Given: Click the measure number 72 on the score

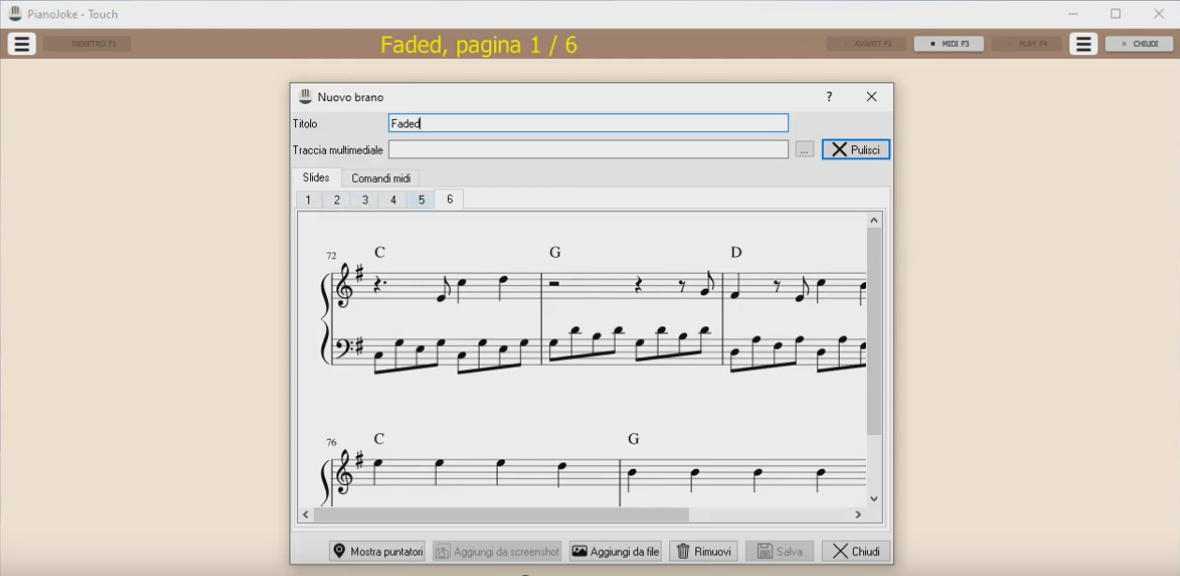Looking at the screenshot, I should pyautogui.click(x=331, y=256).
